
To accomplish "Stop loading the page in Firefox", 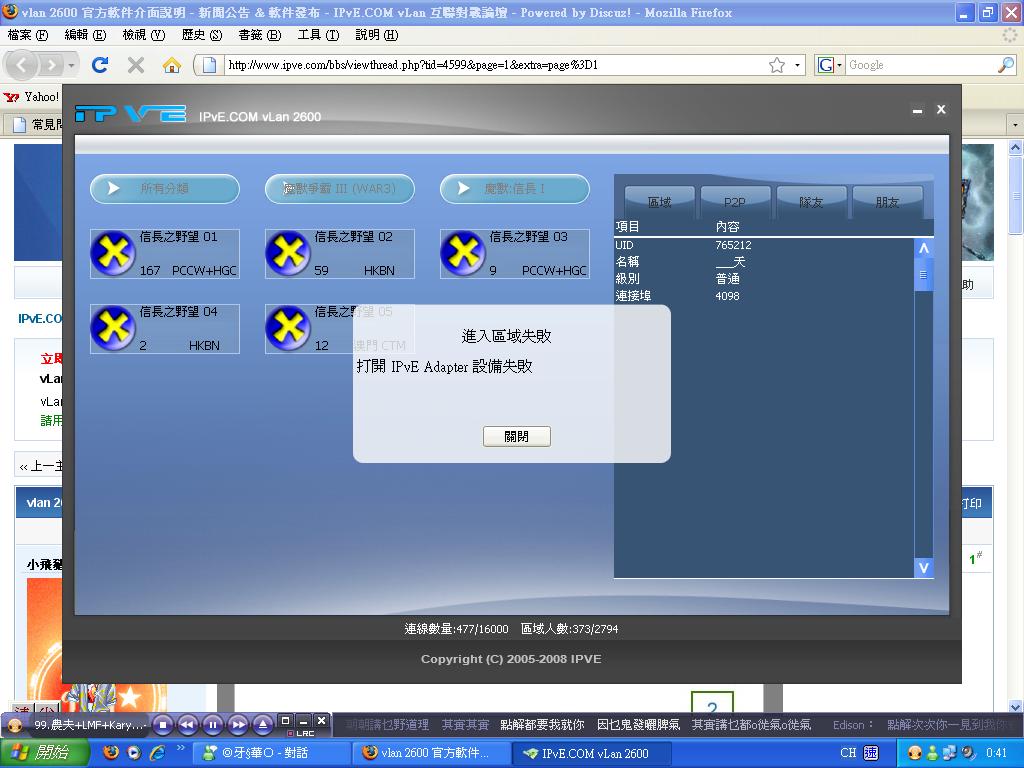I will click(x=136, y=65).
